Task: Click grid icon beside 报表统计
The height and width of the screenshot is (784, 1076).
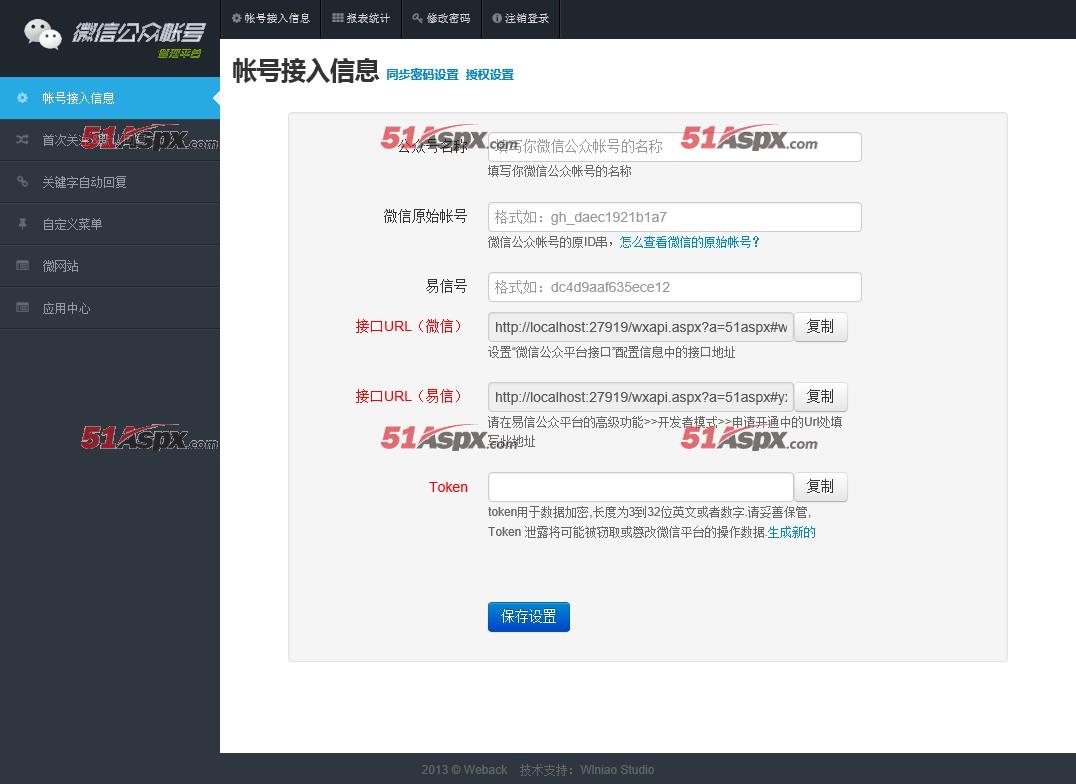Action: point(338,19)
